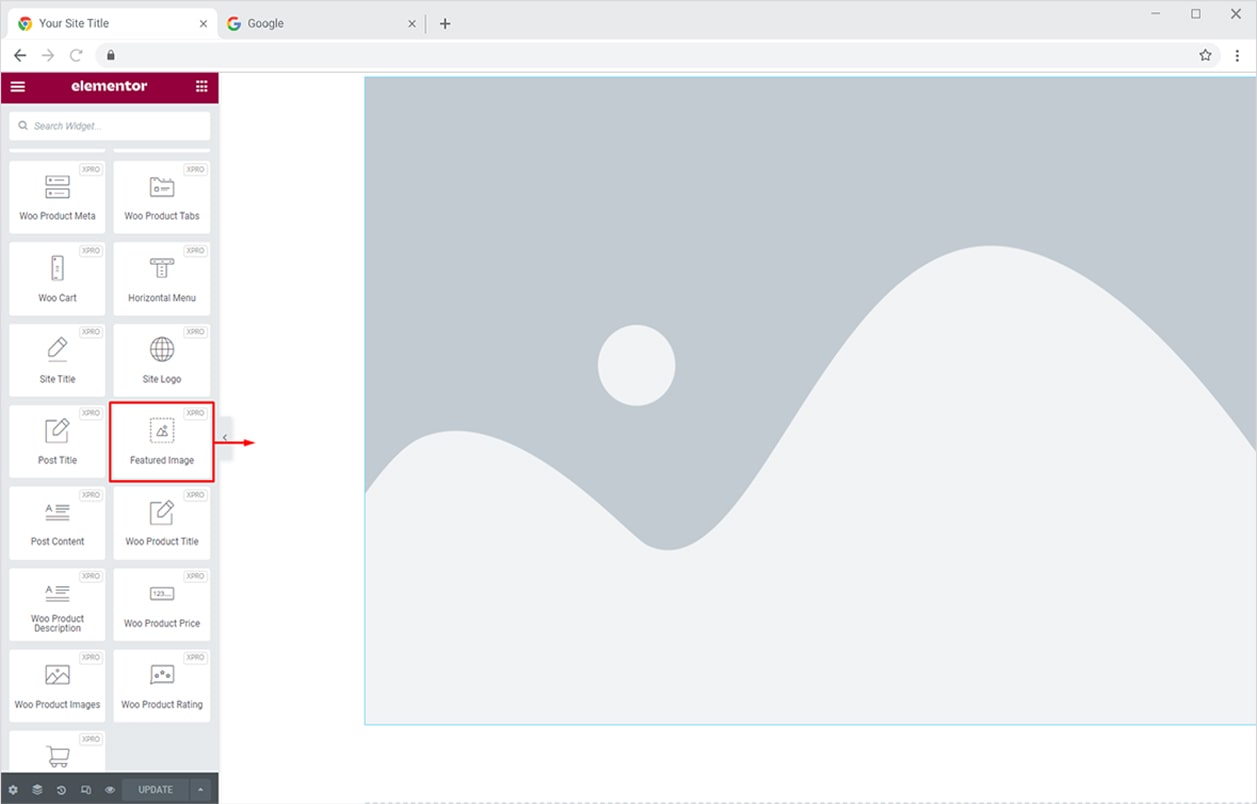The width and height of the screenshot is (1257, 804).
Task: Open Elementor page settings gear
Action: coord(13,790)
